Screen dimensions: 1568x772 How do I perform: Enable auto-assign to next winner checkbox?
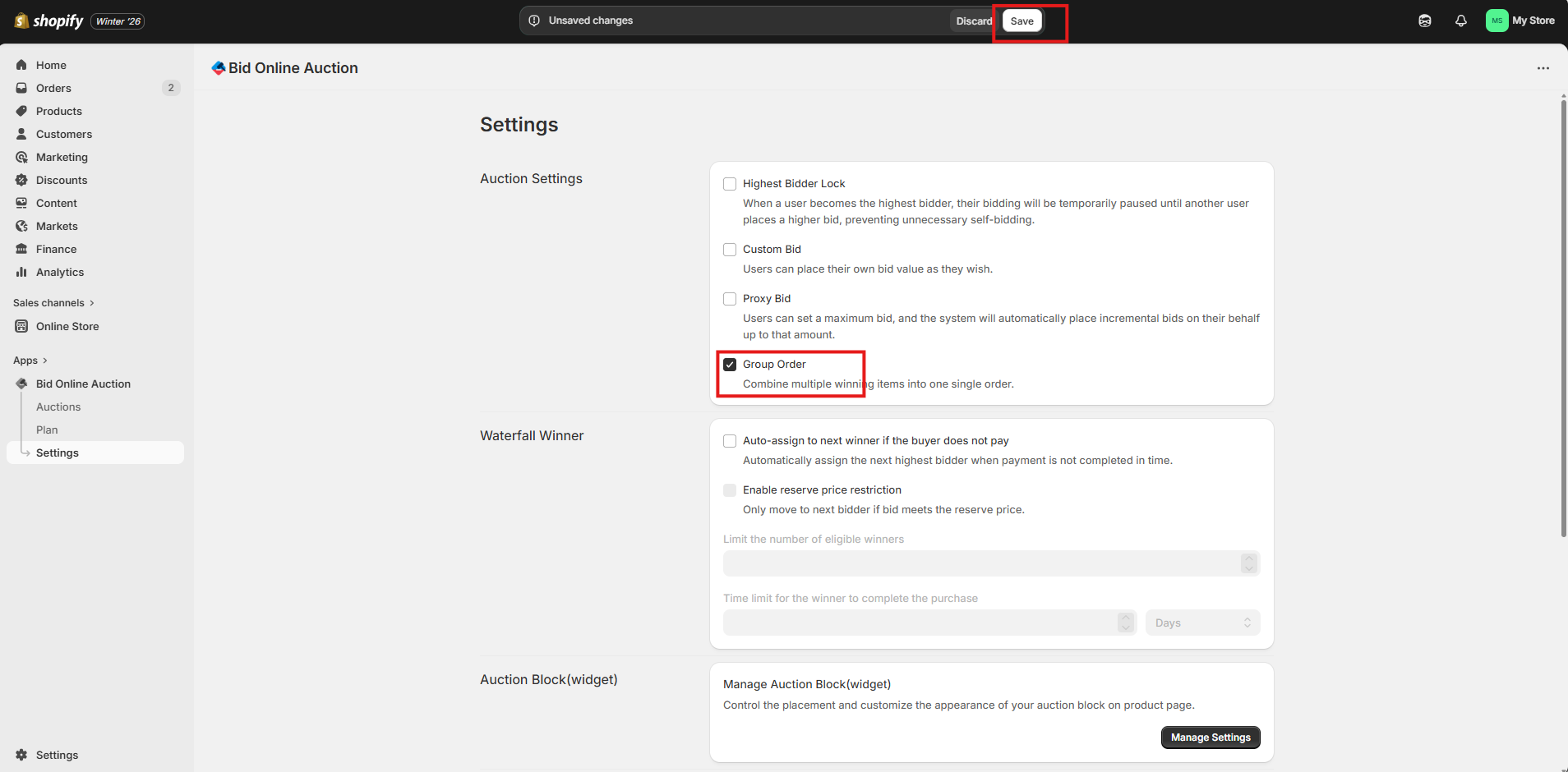click(730, 441)
